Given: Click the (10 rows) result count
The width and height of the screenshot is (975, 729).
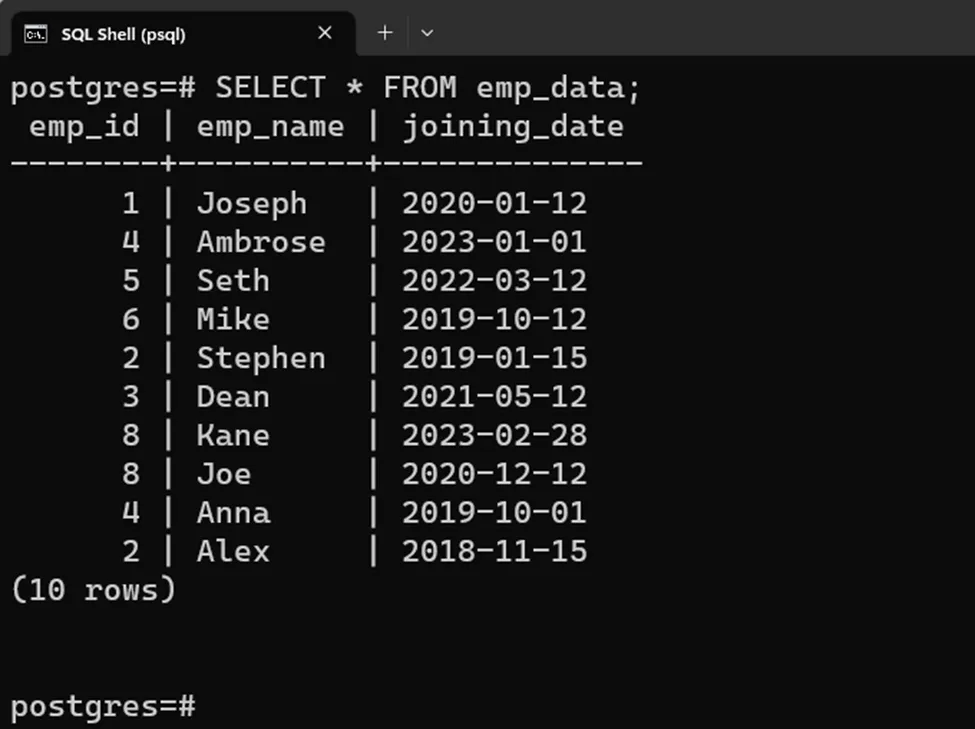Looking at the screenshot, I should pos(93,590).
